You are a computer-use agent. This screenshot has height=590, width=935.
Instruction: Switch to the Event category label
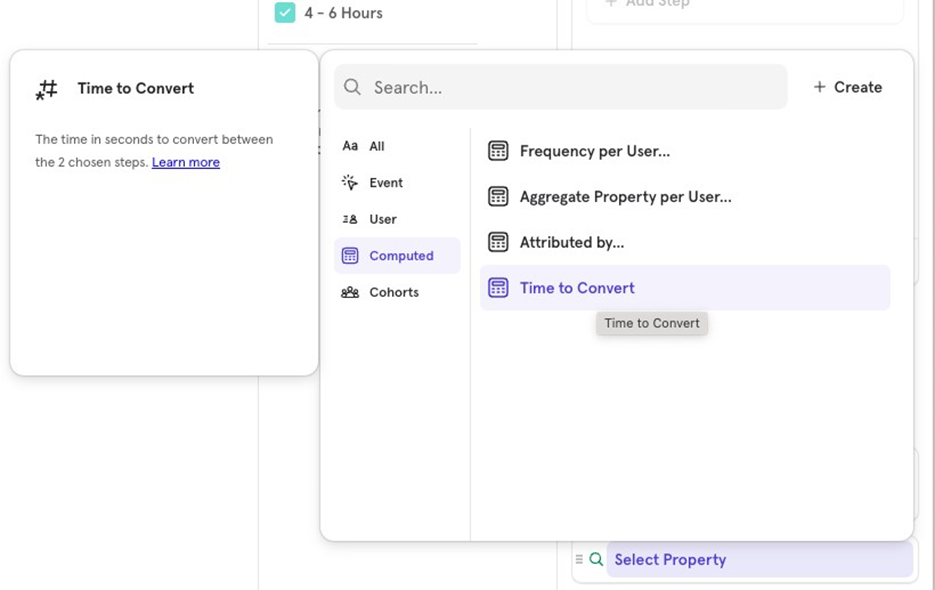click(x=386, y=183)
